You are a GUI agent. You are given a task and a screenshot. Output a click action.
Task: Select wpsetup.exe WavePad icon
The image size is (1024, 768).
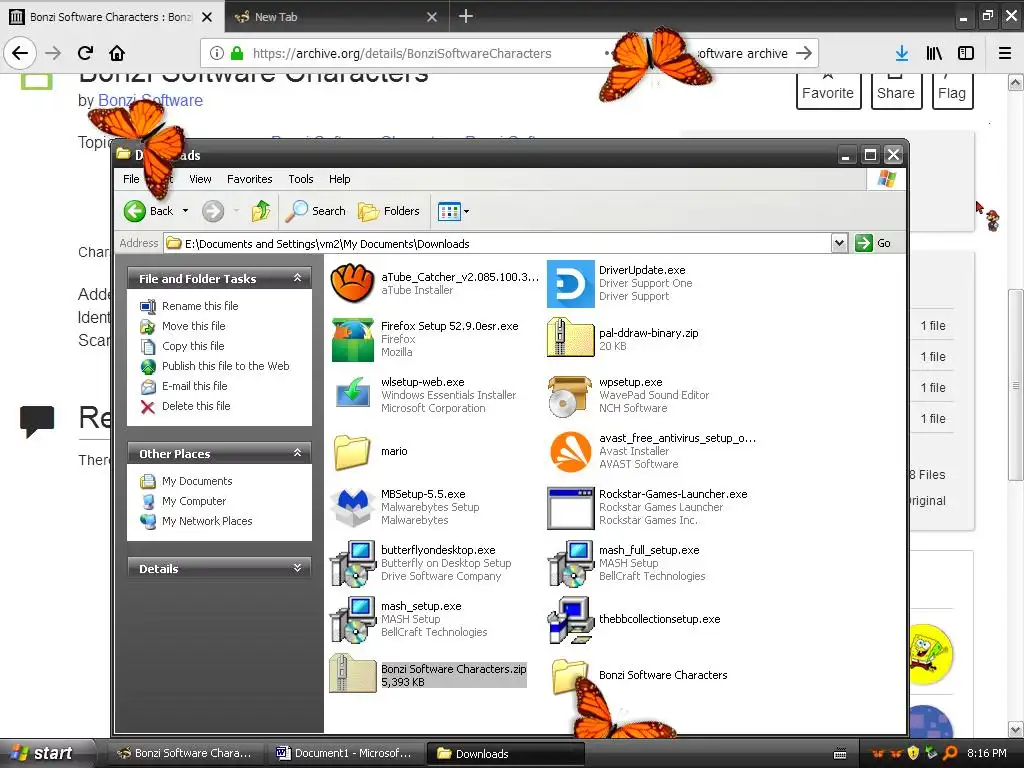coord(569,396)
